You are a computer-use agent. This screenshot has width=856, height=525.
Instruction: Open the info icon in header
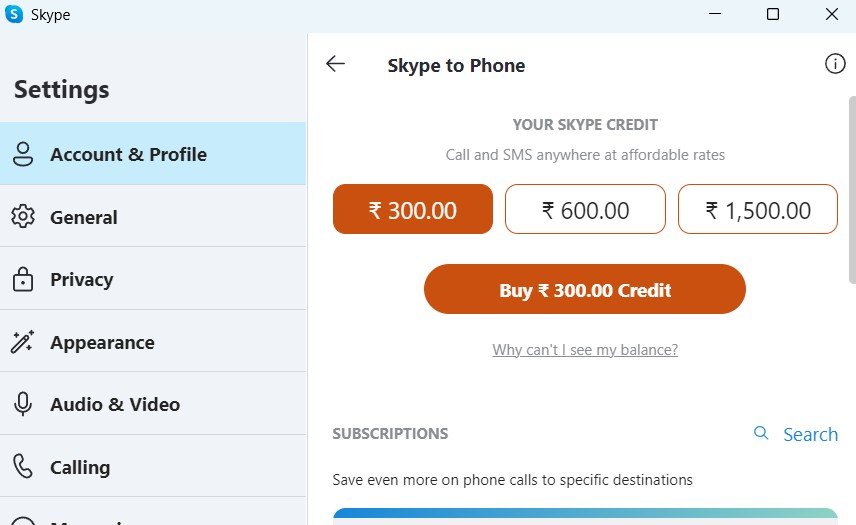[835, 64]
